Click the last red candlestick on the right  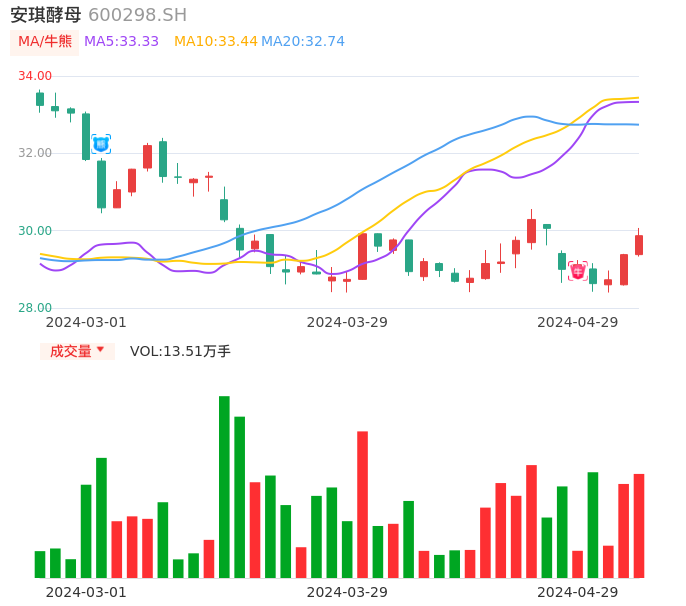tap(639, 245)
